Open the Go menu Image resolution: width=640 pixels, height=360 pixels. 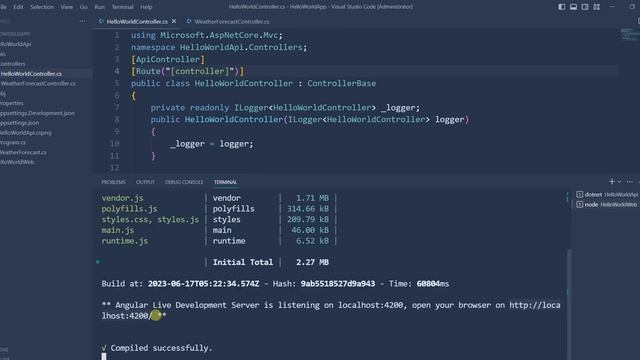pyautogui.click(x=84, y=7)
